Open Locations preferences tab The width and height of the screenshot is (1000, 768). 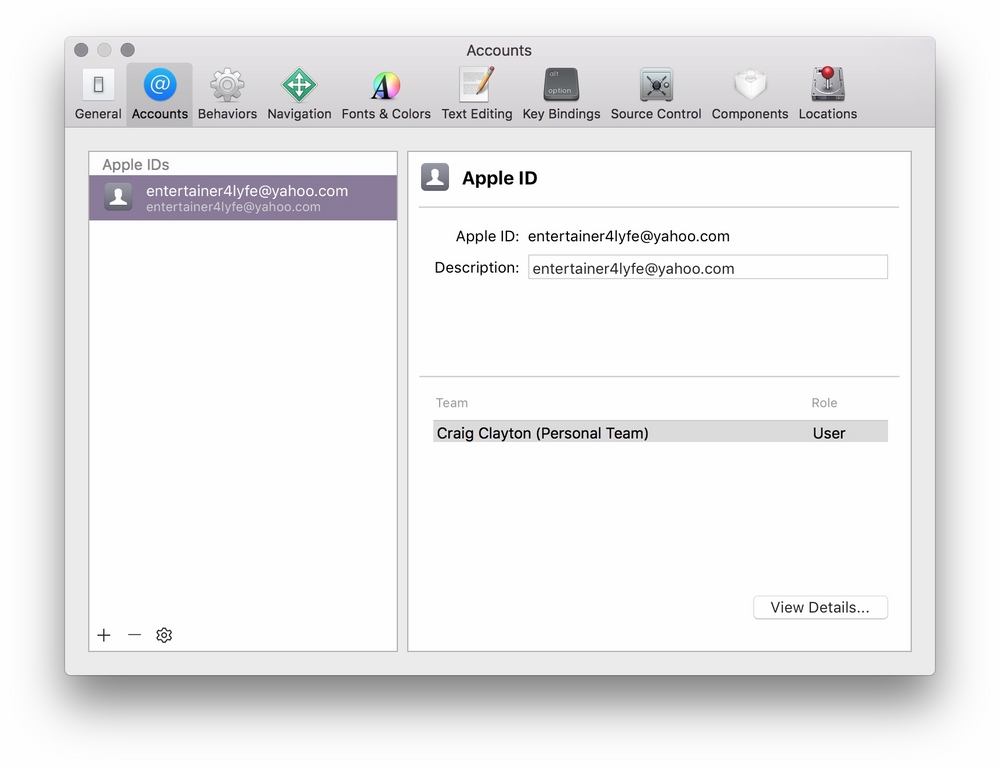tap(827, 94)
